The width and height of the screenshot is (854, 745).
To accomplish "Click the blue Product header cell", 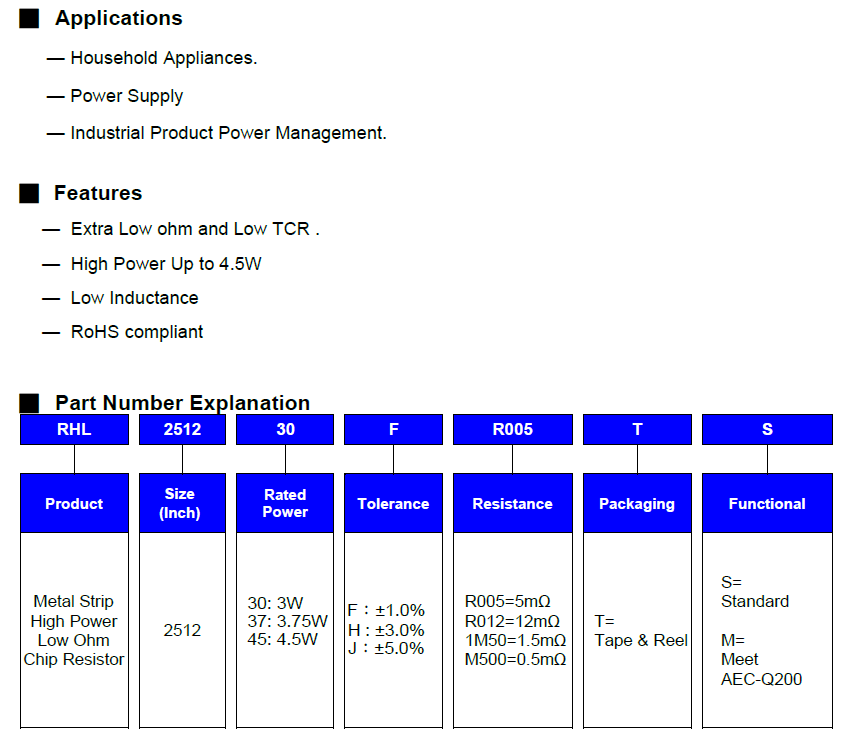I will (x=75, y=503).
